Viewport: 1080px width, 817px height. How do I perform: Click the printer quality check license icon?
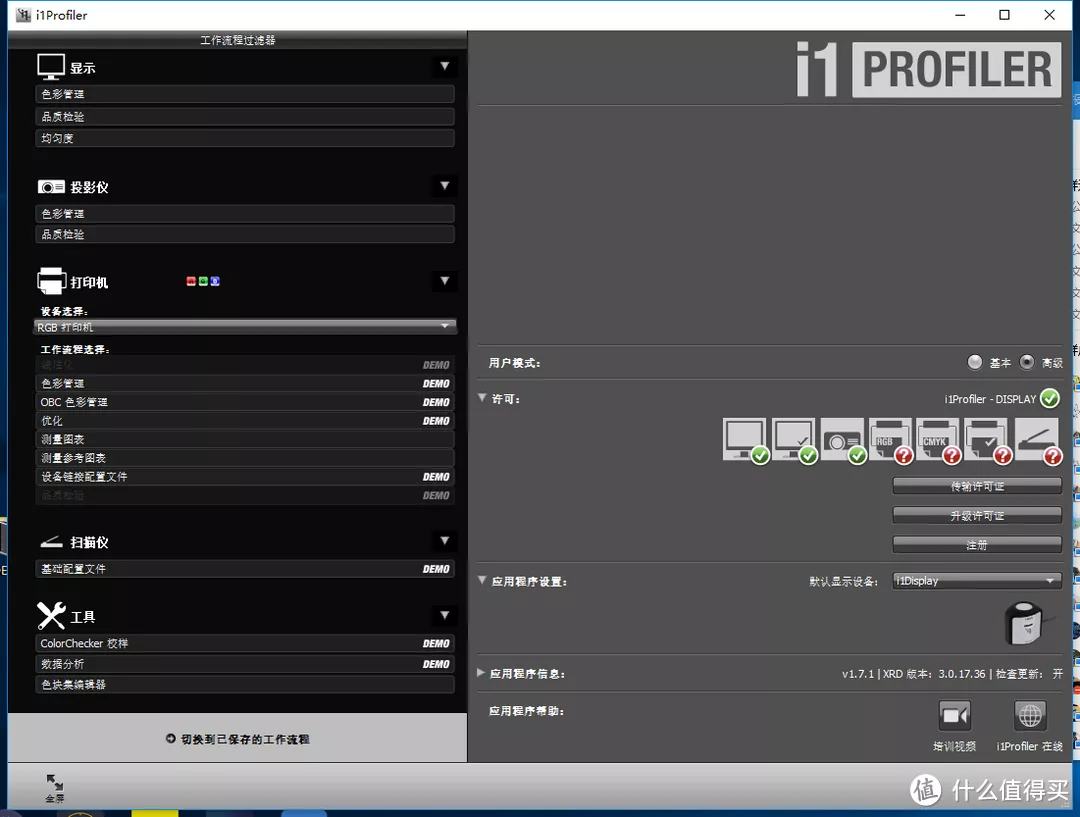(x=987, y=439)
